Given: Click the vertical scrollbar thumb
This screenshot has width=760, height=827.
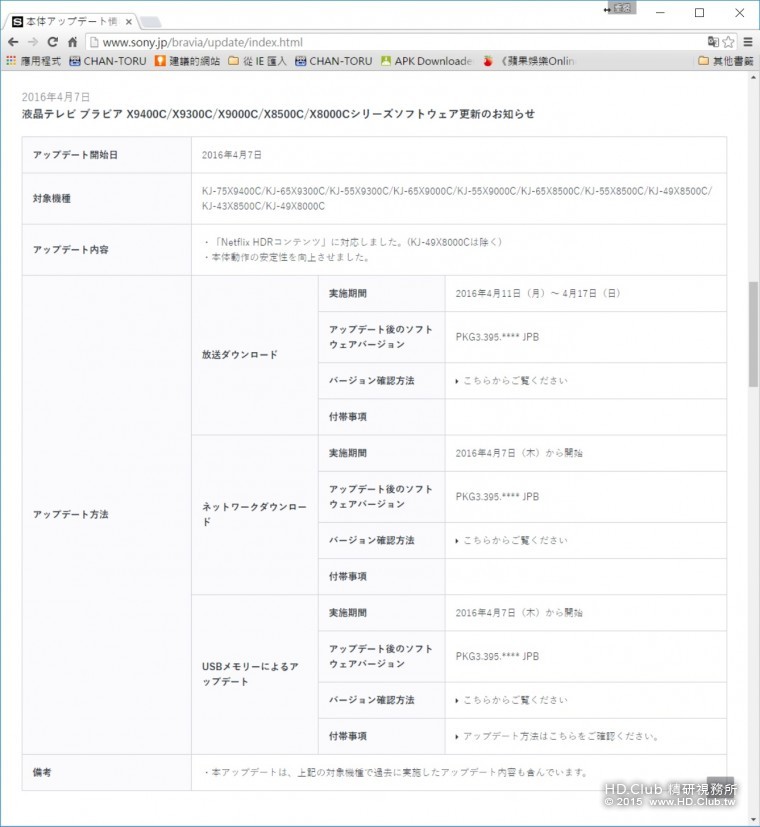Looking at the screenshot, I should pos(753,334).
